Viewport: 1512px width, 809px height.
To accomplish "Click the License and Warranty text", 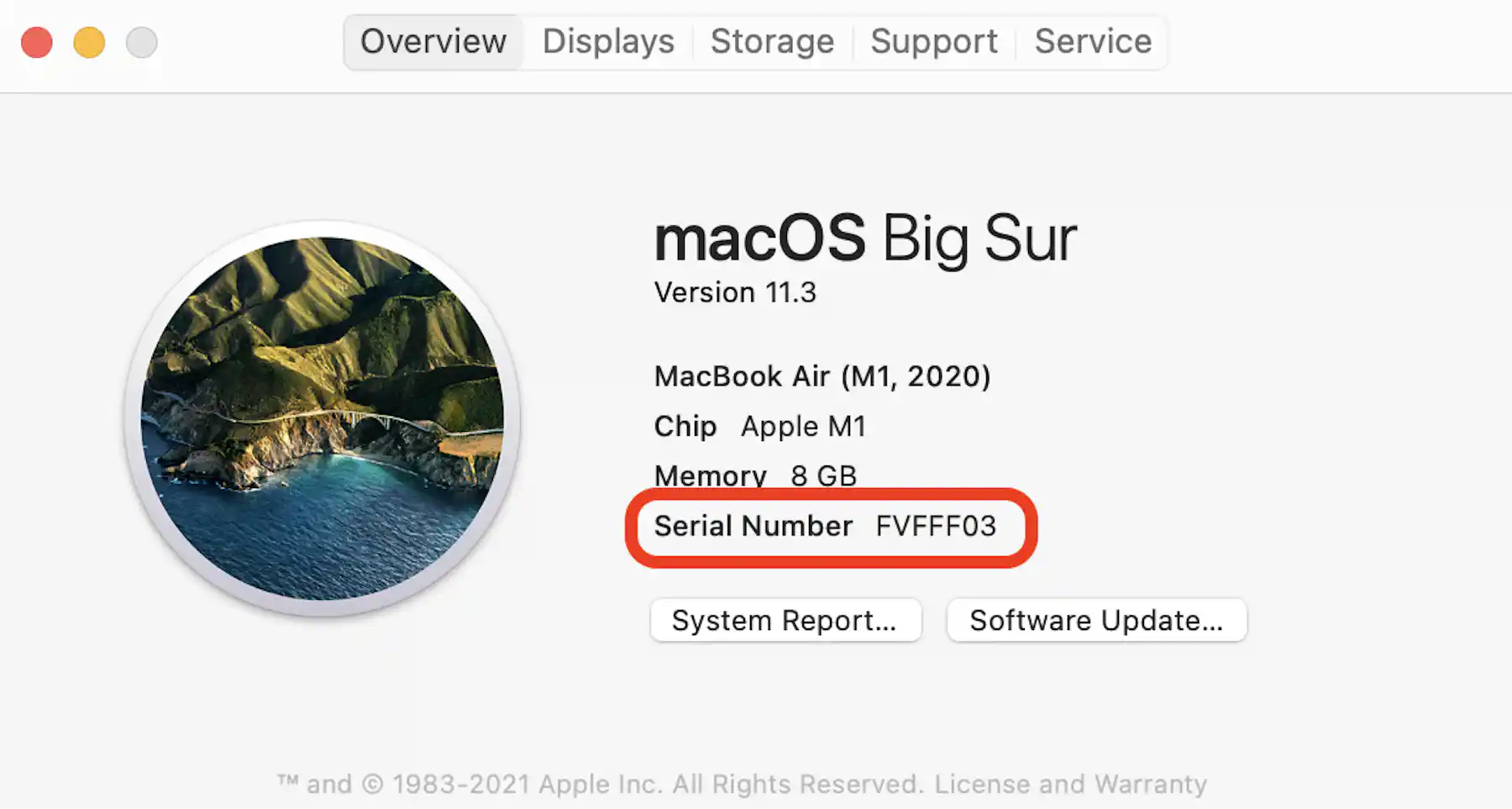I will [x=1071, y=784].
